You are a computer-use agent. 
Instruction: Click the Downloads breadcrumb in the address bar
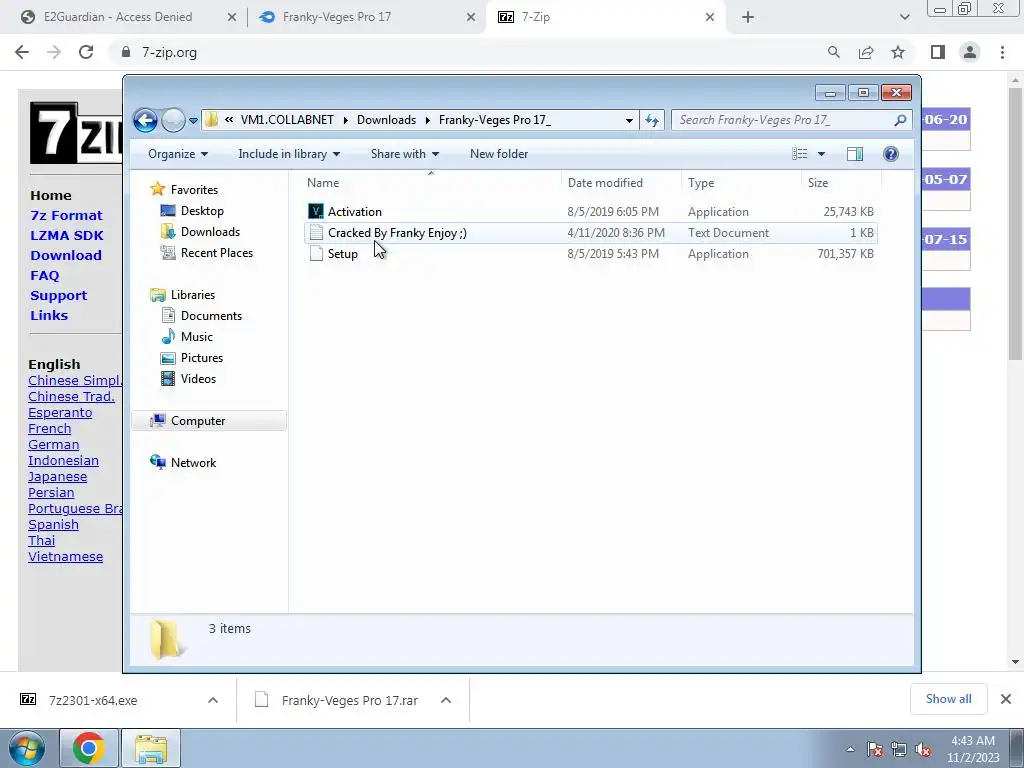click(386, 120)
